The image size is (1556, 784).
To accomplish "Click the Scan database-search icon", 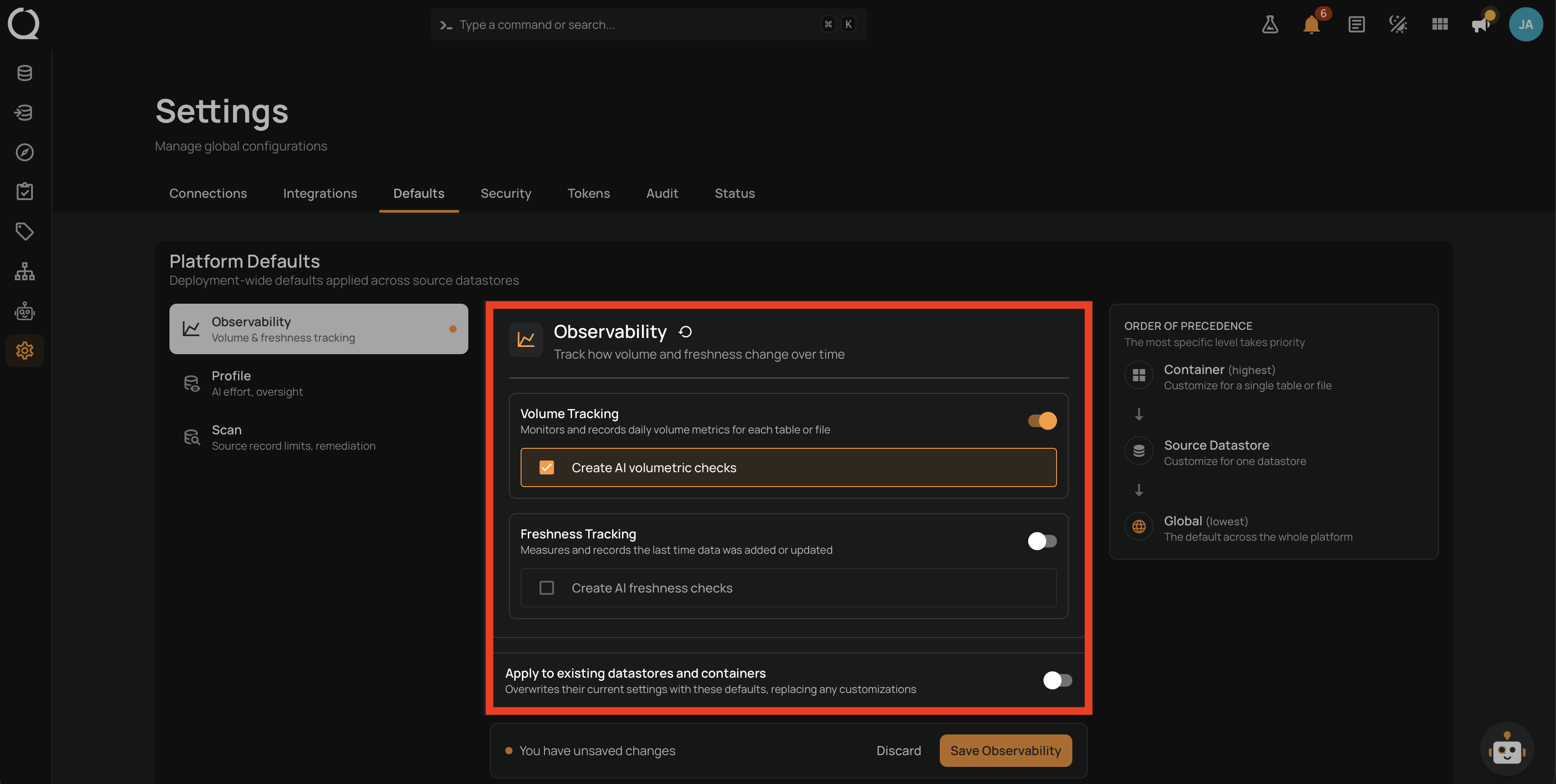I will 192,438.
